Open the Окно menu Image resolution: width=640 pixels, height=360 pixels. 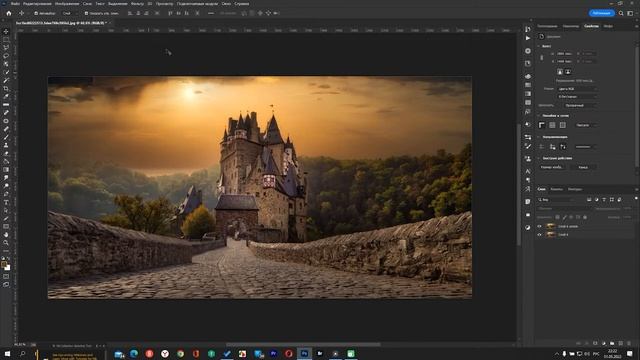click(x=226, y=4)
